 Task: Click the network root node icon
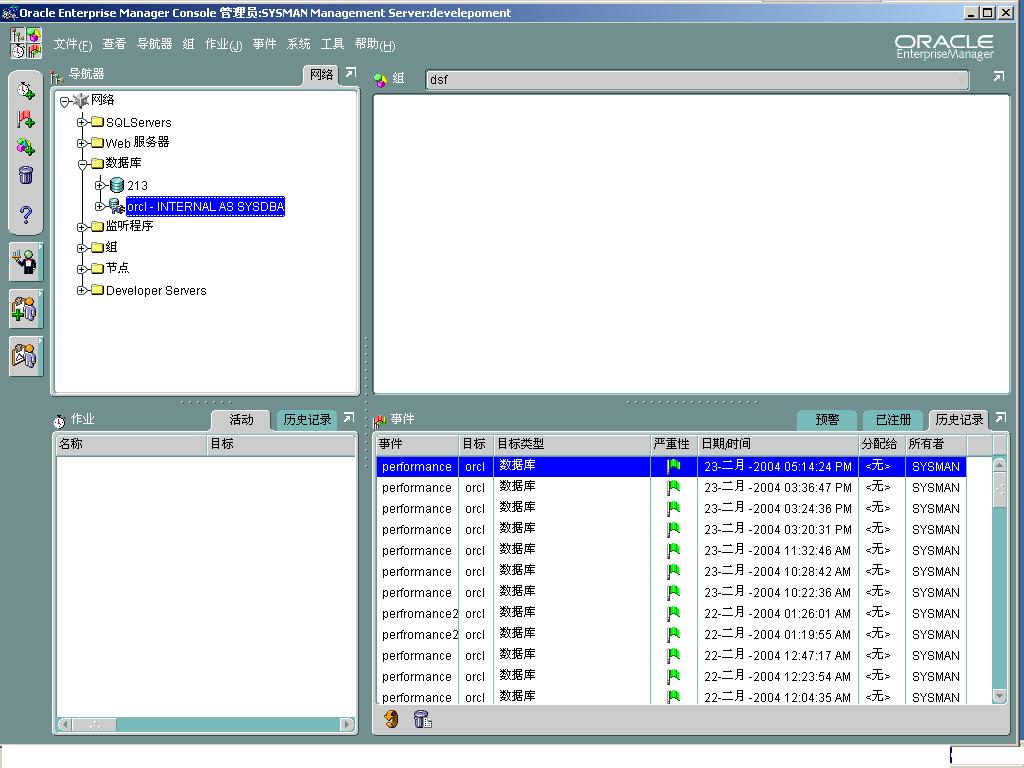tap(81, 101)
